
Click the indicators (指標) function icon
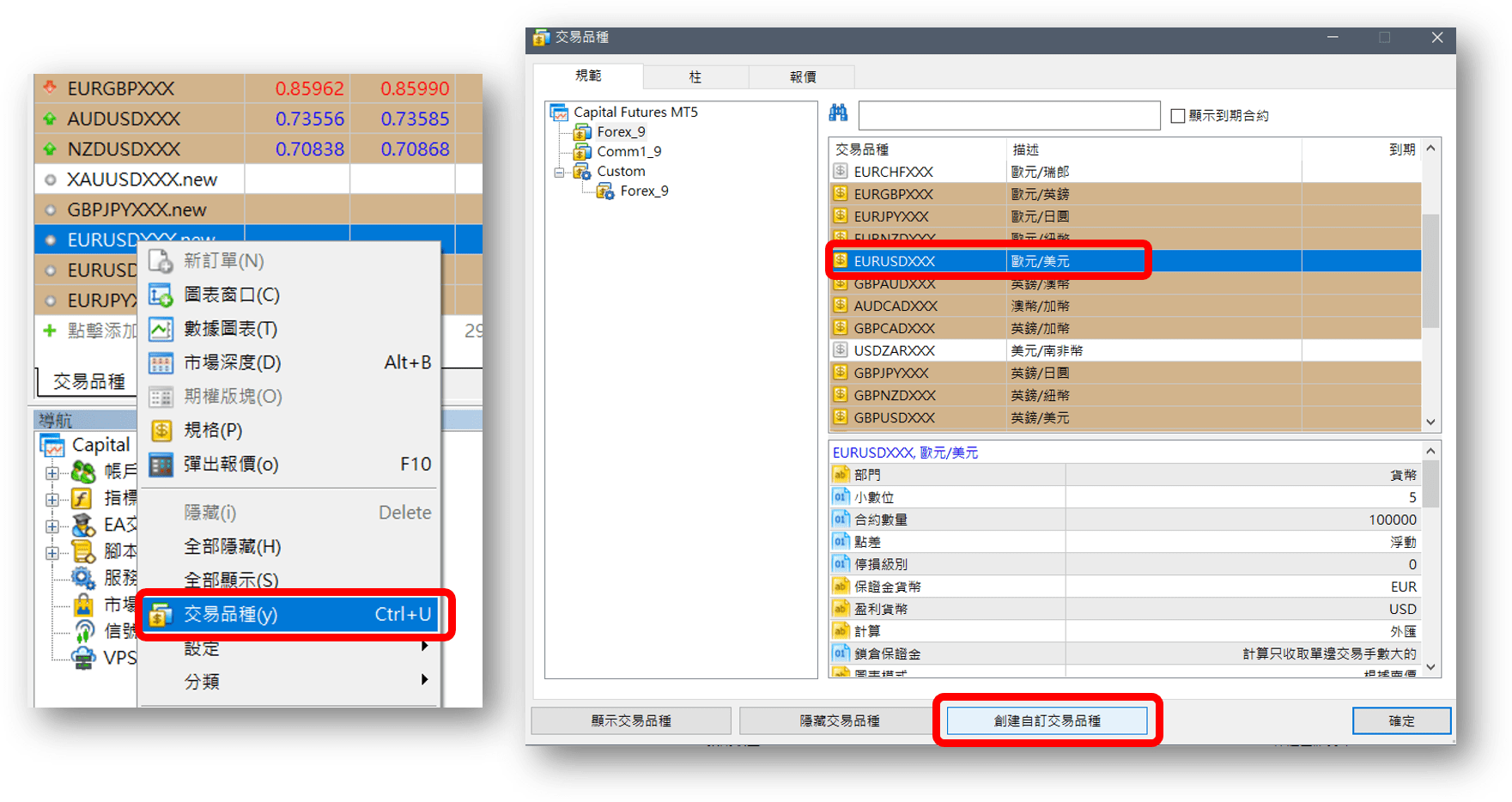[x=82, y=498]
